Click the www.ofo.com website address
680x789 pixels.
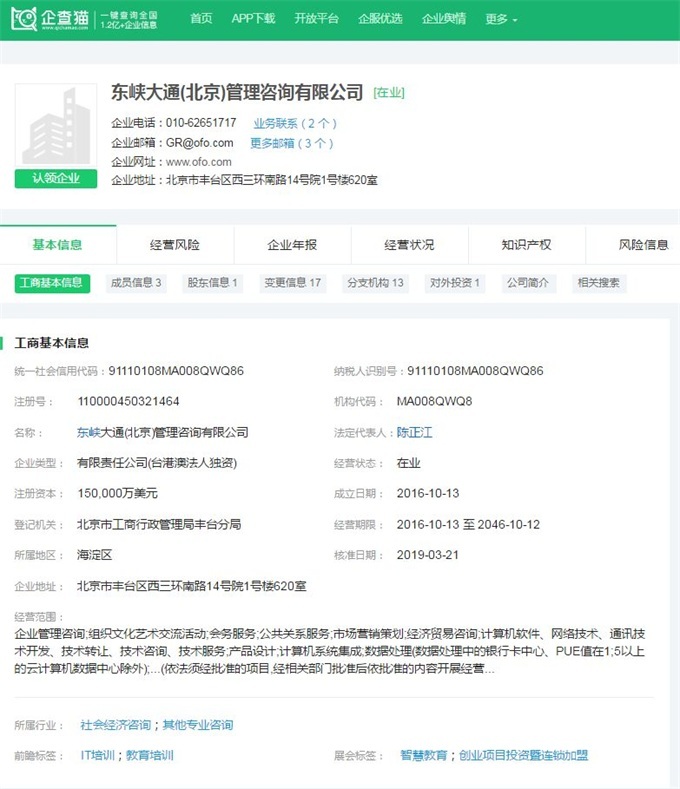pos(199,162)
